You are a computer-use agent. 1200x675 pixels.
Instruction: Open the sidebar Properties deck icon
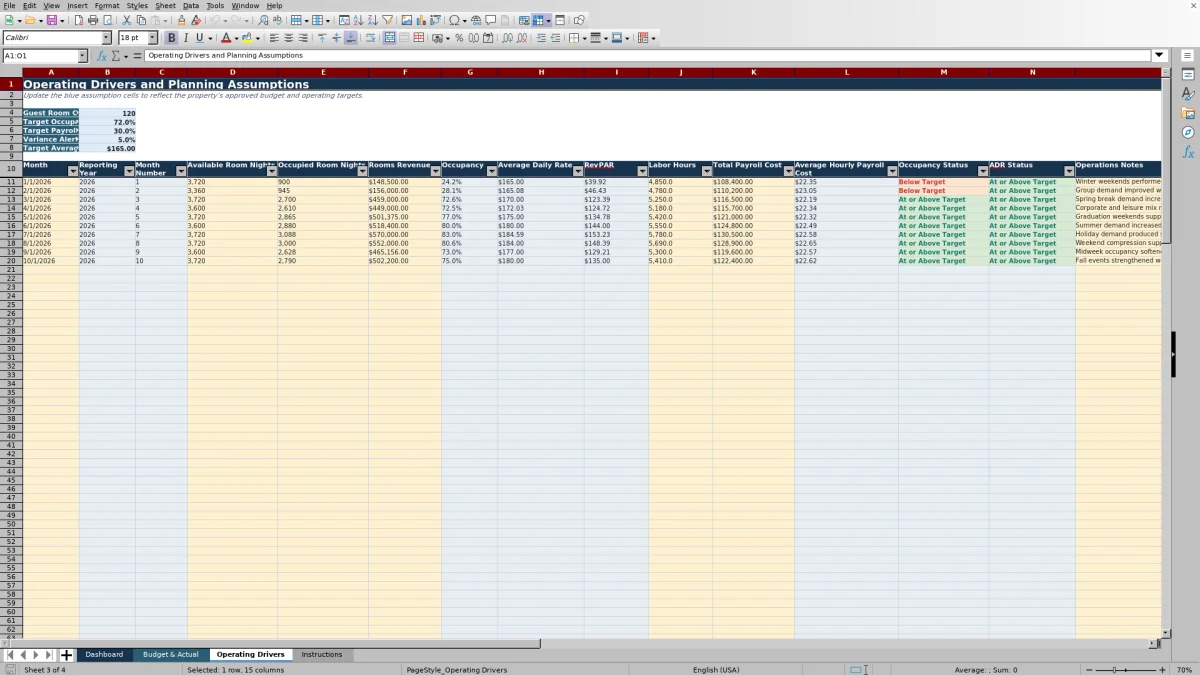coord(1188,75)
